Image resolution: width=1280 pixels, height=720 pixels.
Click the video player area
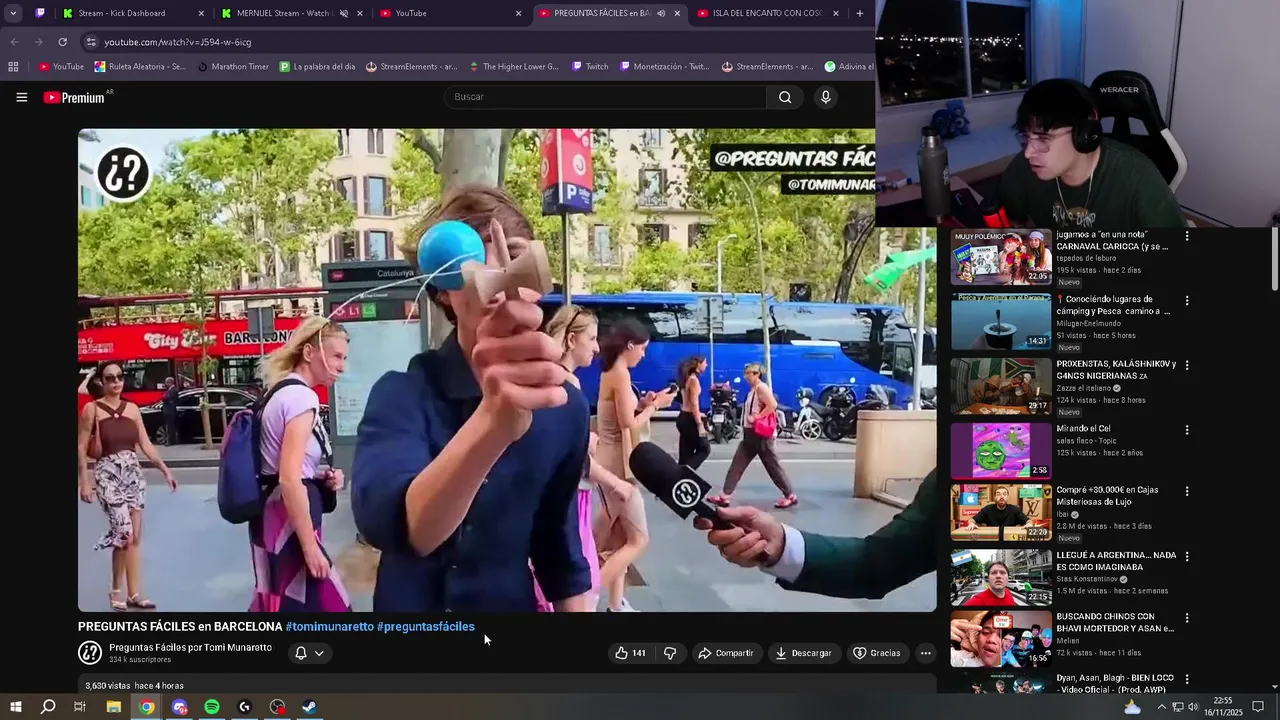point(507,370)
